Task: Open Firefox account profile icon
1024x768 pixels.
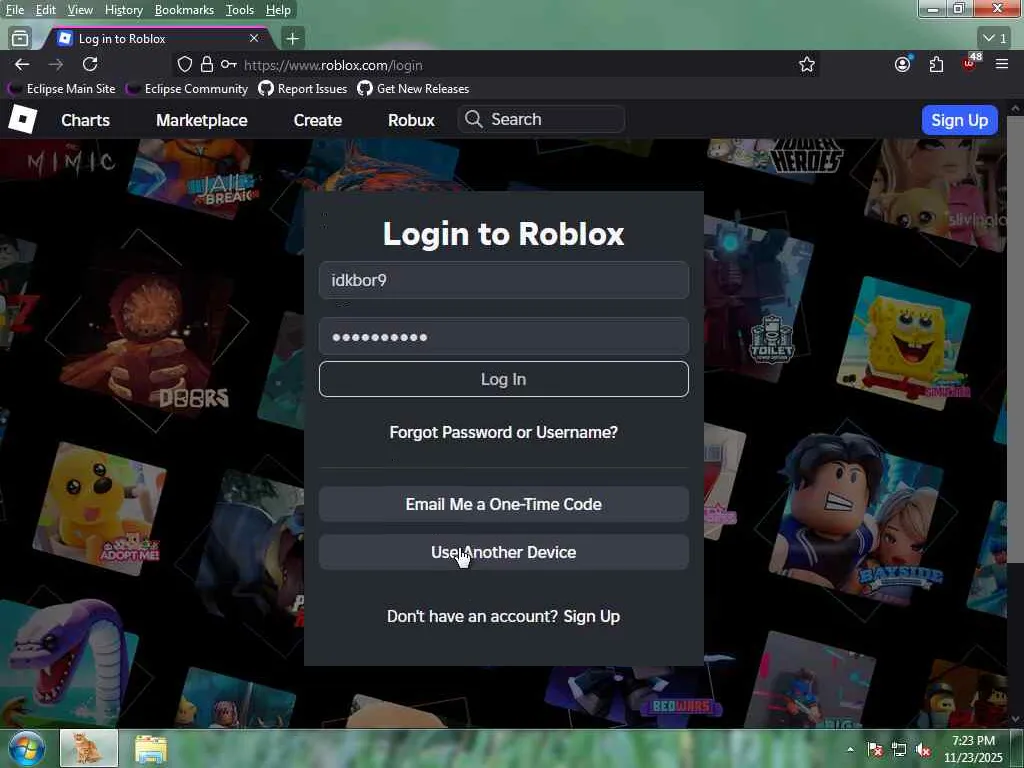Action: (x=903, y=64)
